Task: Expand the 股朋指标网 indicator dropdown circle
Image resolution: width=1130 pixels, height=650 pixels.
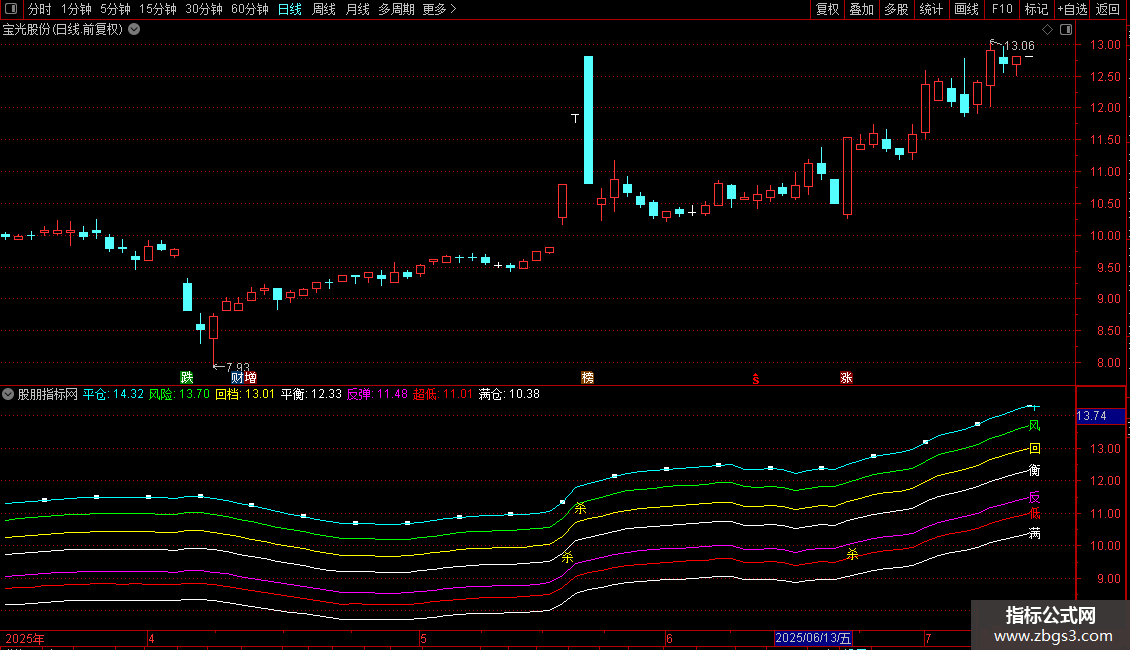Action: coord(8,394)
